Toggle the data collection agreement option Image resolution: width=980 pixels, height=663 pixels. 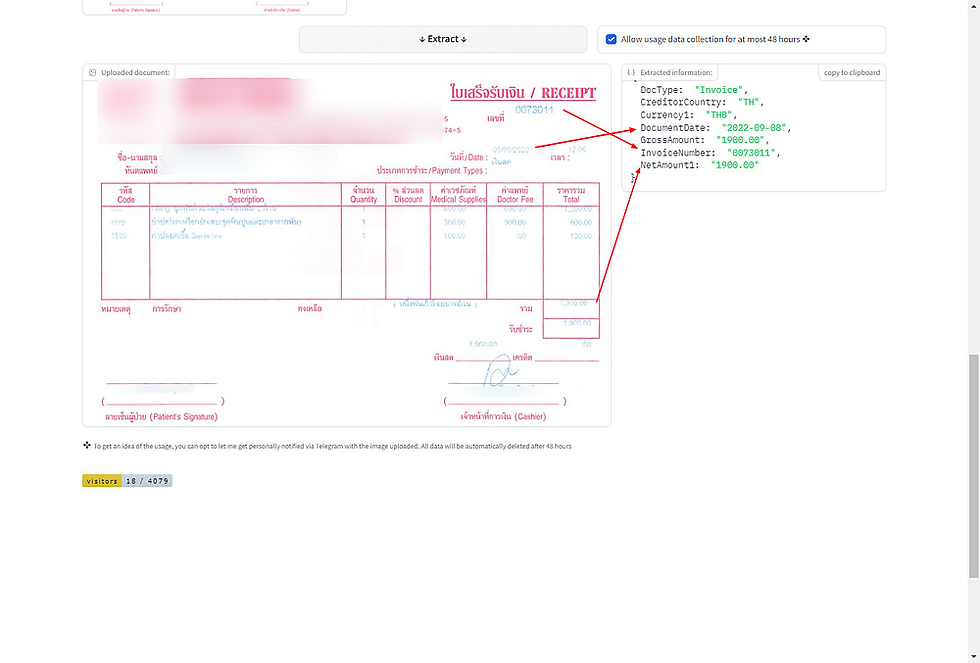tap(612, 39)
